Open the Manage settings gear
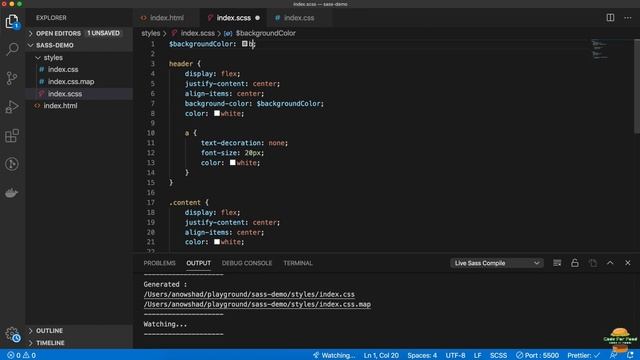 [x=12, y=334]
